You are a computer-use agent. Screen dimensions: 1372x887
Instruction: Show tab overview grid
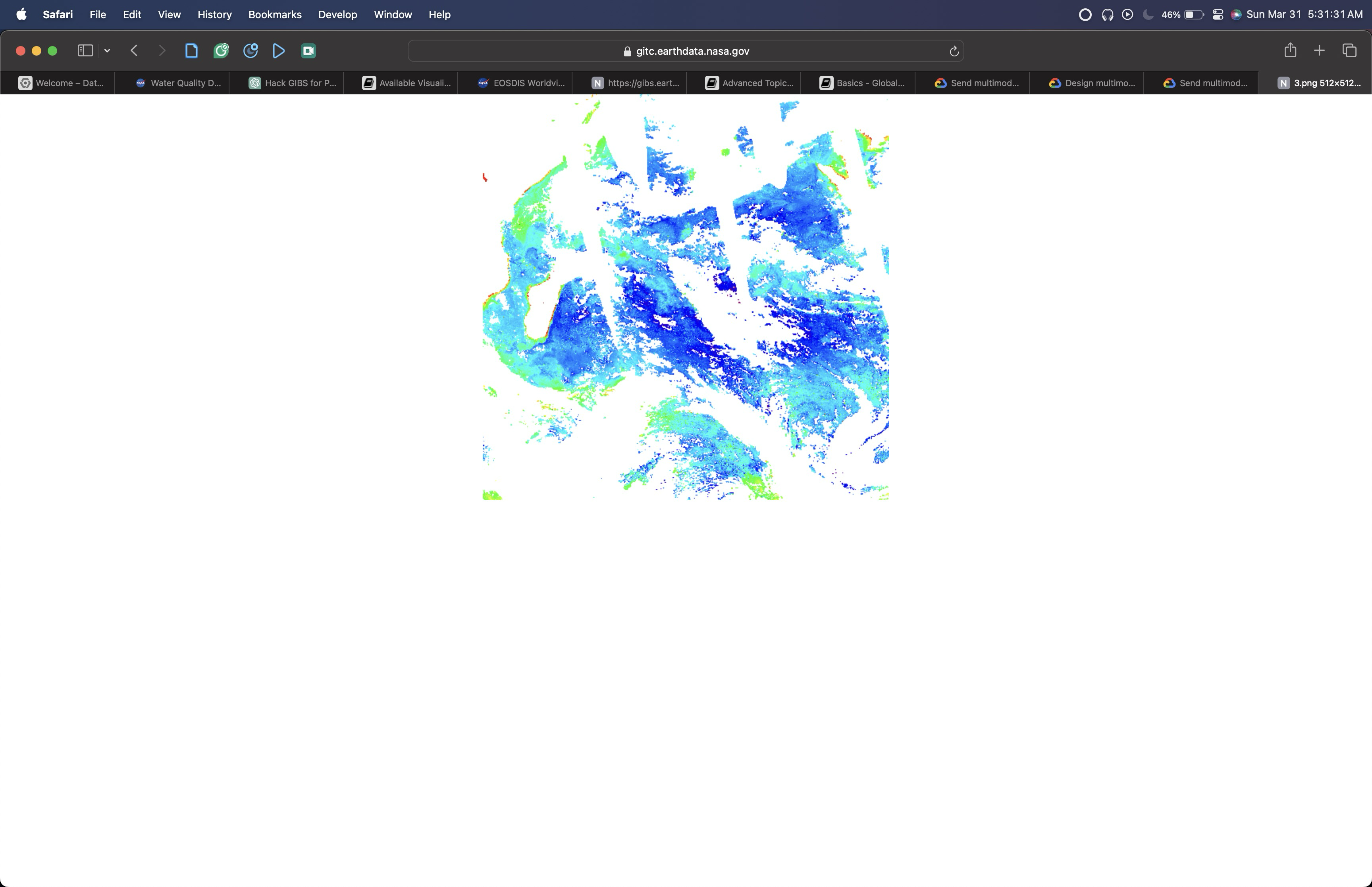tap(1349, 51)
